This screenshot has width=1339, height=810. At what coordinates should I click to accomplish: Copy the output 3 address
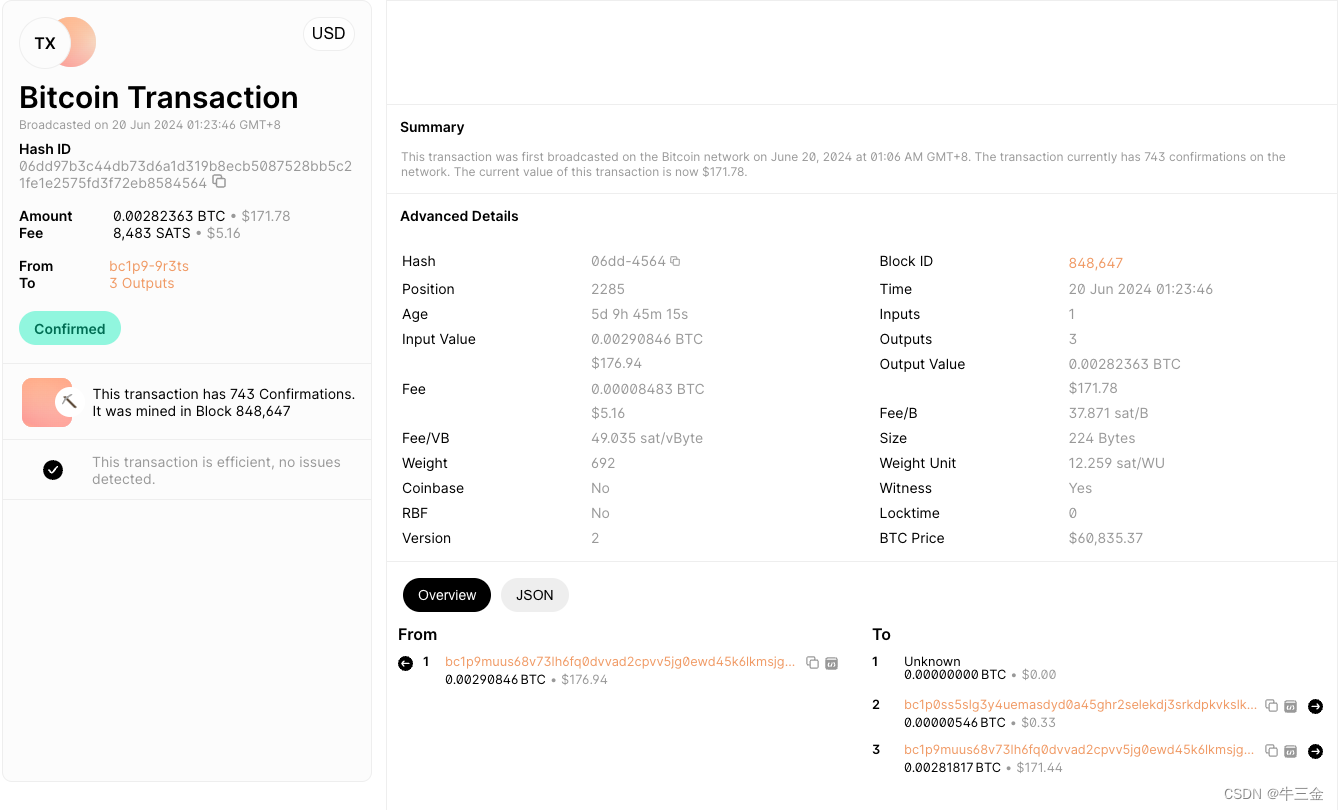click(1271, 750)
